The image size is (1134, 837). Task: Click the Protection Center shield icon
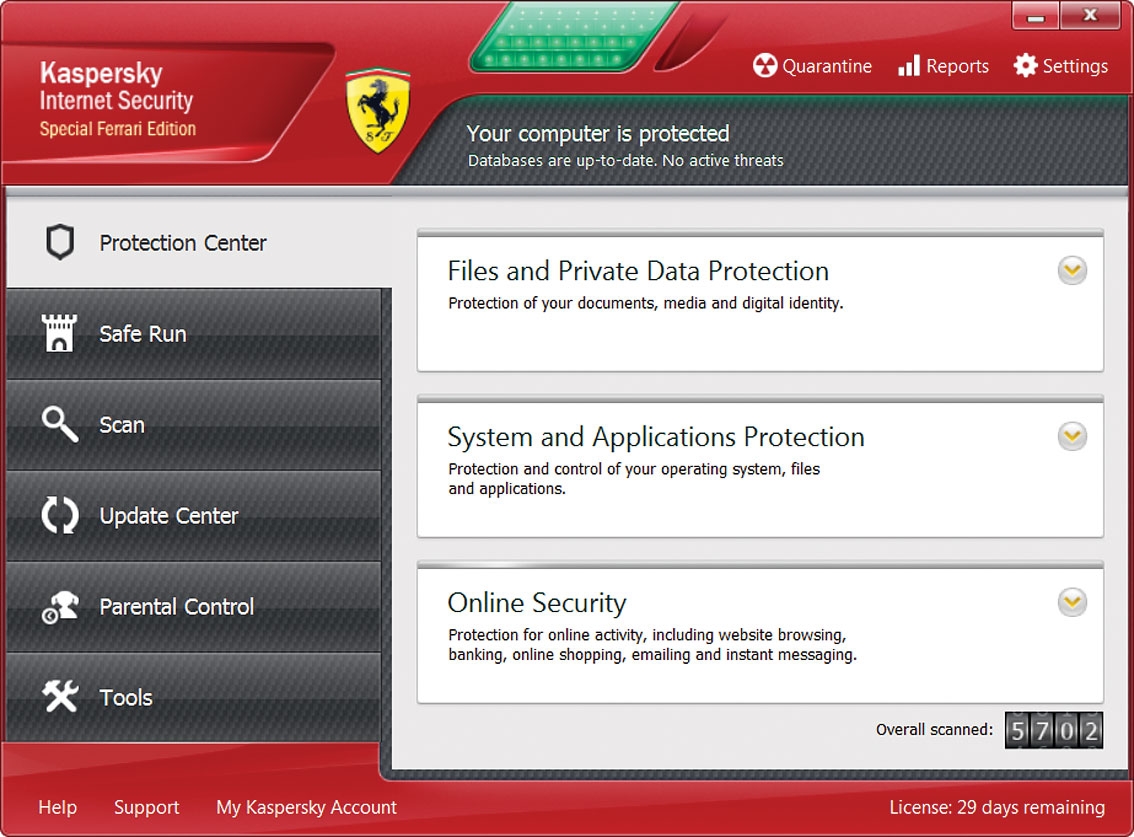60,243
